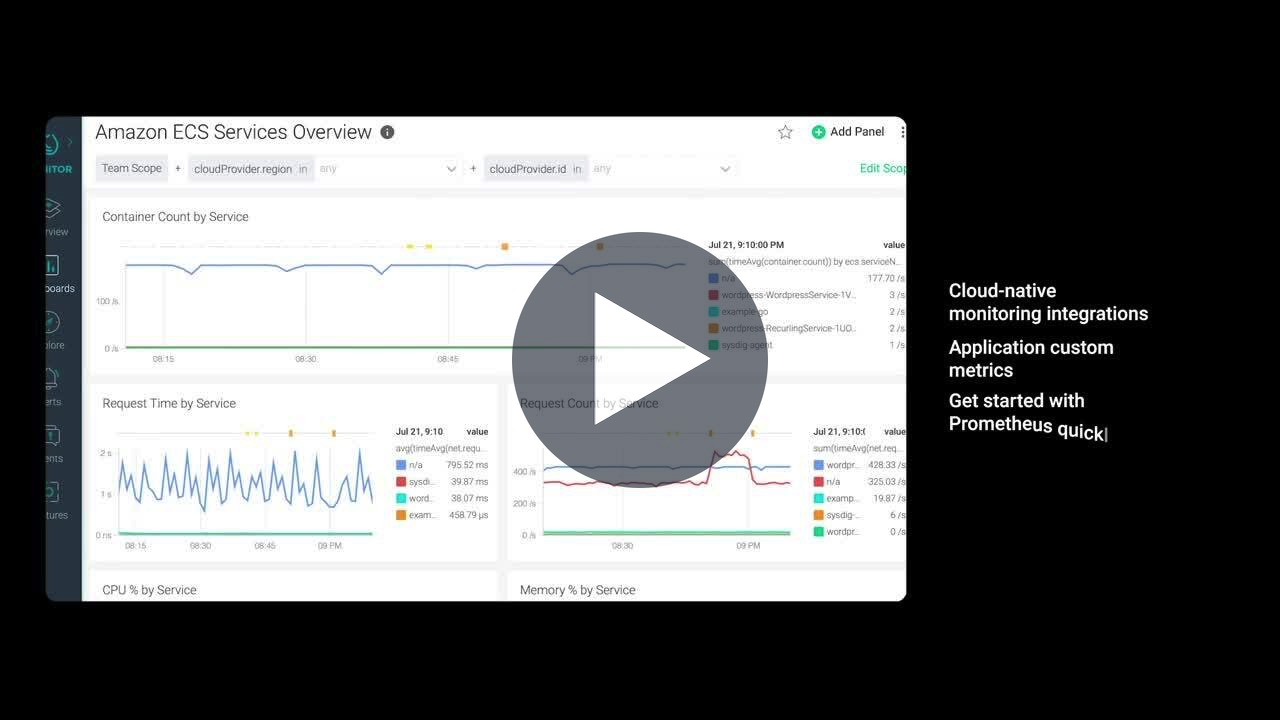Viewport: 1280px width, 720px height.
Task: Click plus sign before cloudProvider.id
Action: (x=473, y=169)
